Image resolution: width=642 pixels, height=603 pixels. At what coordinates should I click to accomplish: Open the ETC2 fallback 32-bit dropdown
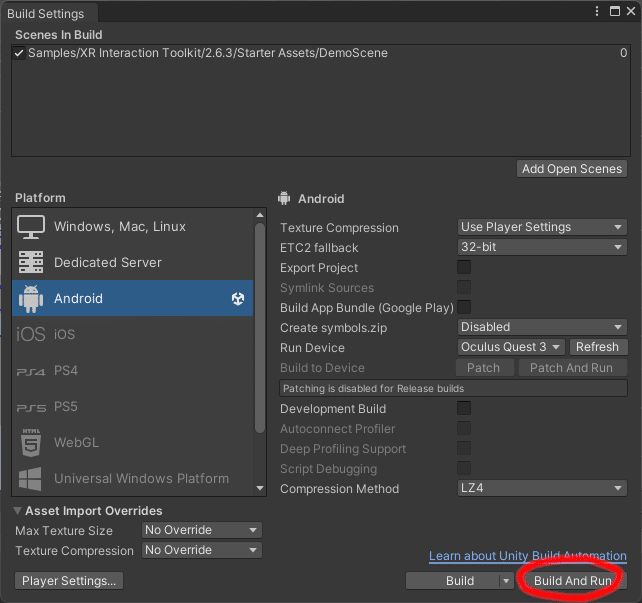[542, 247]
